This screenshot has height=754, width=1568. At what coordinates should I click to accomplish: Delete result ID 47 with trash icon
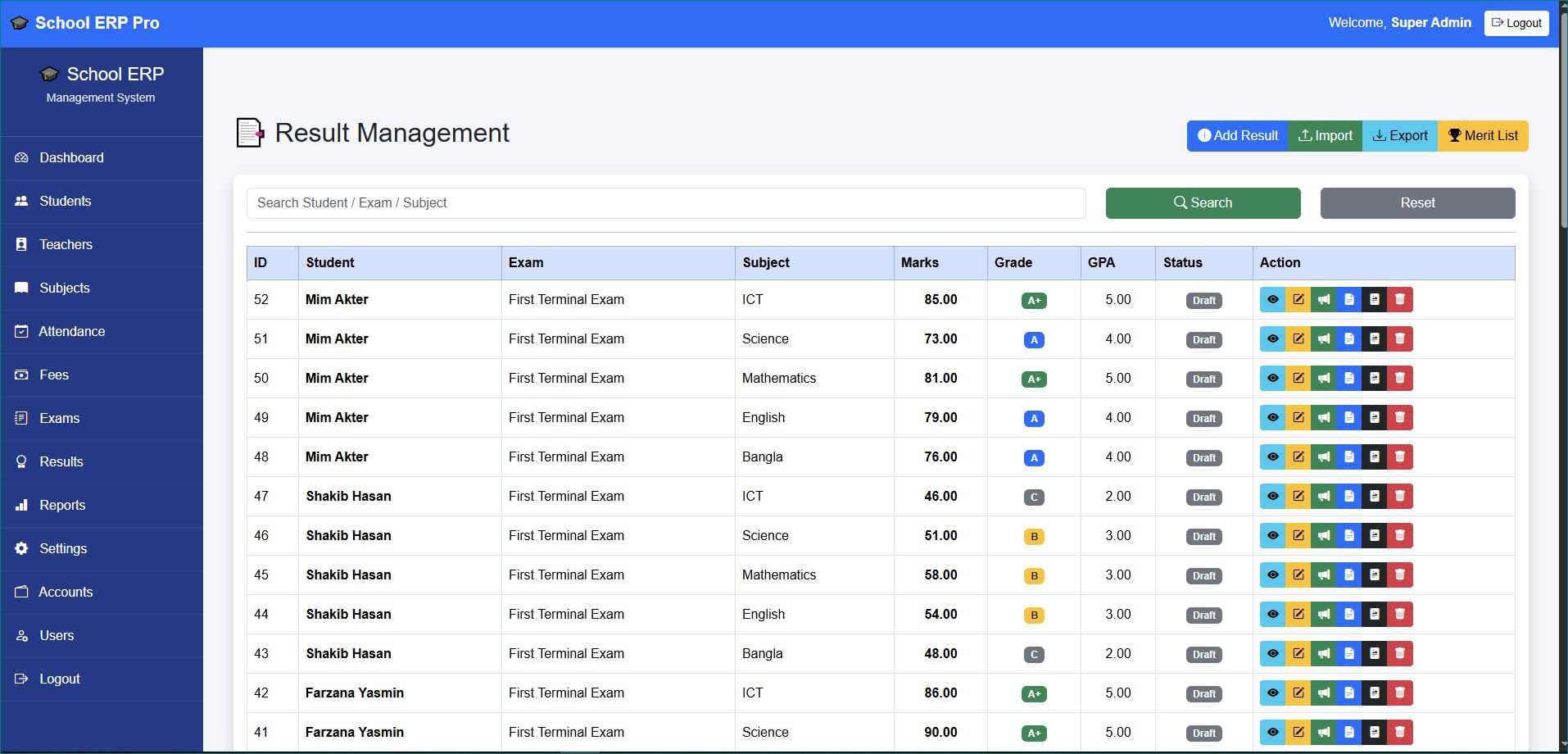(x=1400, y=497)
